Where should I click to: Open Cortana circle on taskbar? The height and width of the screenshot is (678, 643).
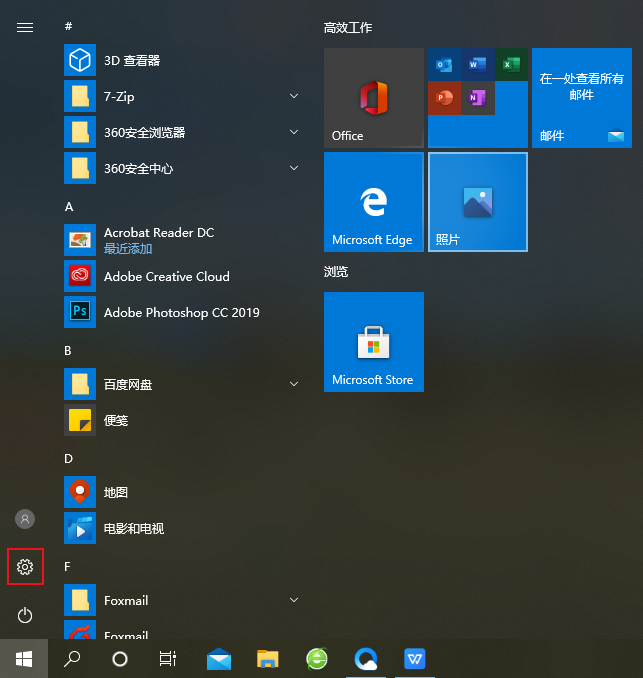tap(120, 659)
